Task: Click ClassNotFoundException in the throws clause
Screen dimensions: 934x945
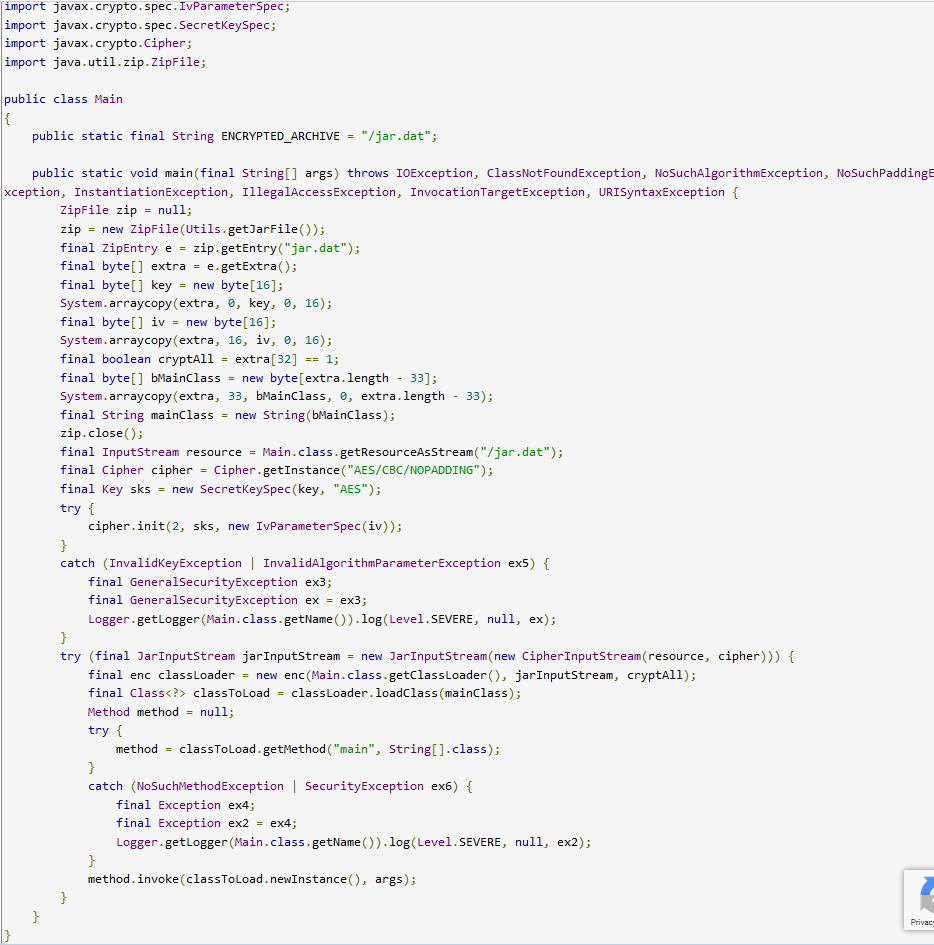Action: point(563,173)
